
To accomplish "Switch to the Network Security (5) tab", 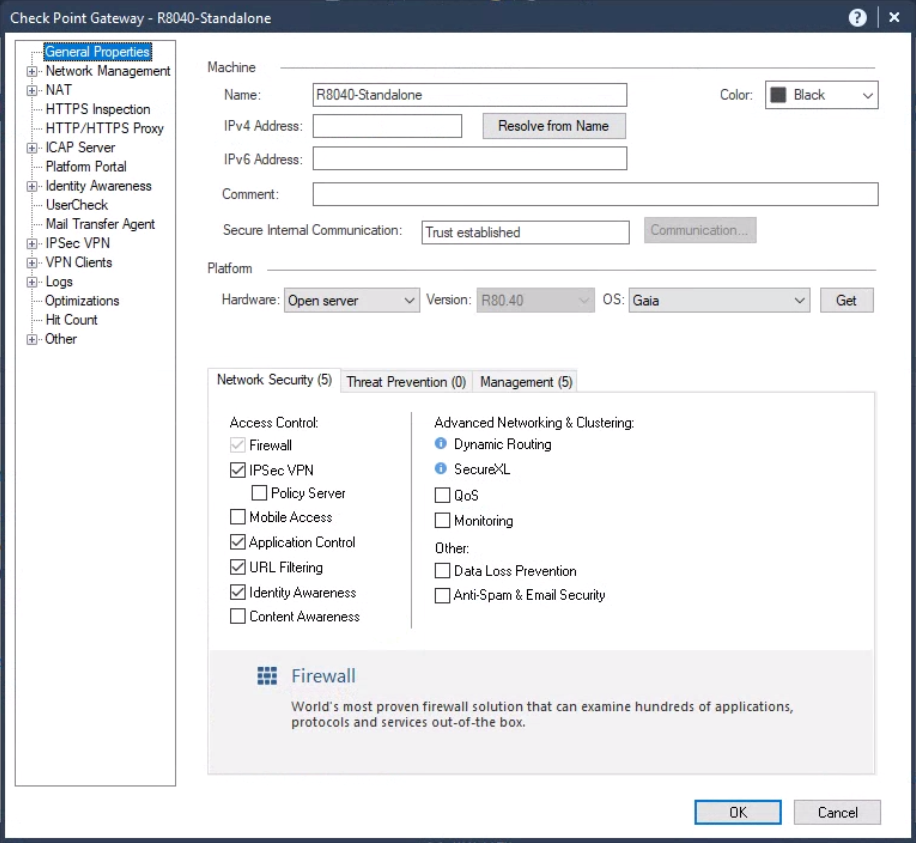I will 274,380.
